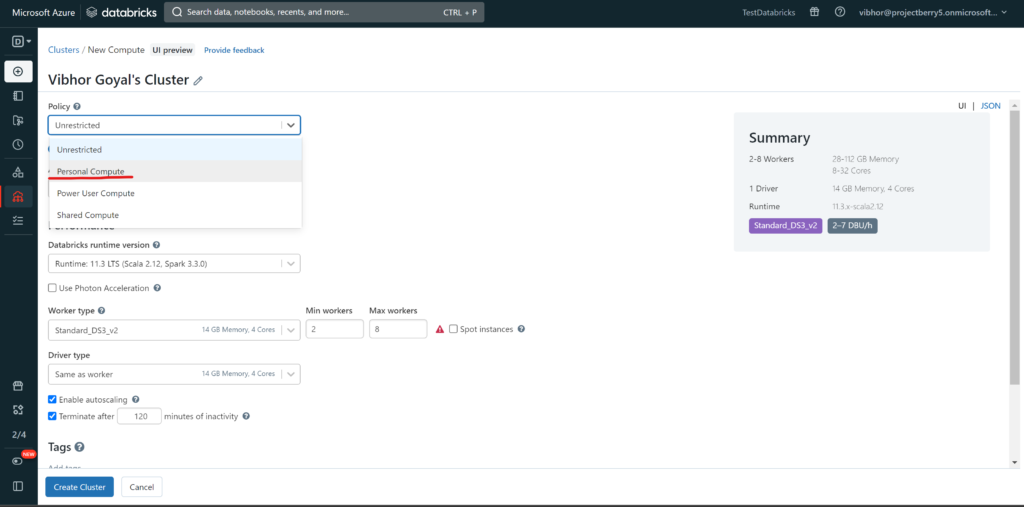The height and width of the screenshot is (507, 1024).
Task: Click inactivity termination help icon
Action: 246,416
